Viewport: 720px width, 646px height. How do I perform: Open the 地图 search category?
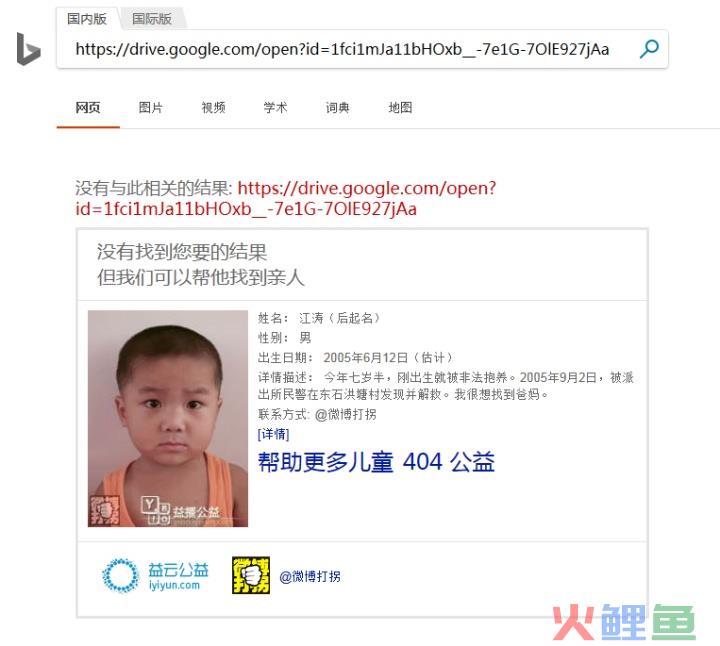(x=400, y=107)
